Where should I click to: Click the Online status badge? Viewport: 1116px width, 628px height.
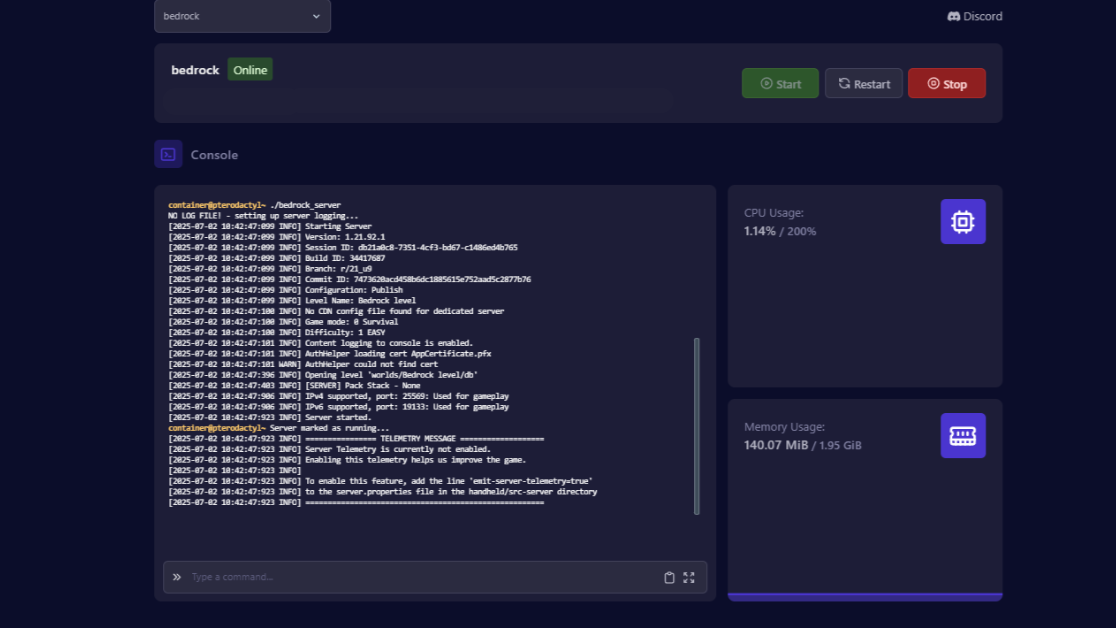coord(250,70)
